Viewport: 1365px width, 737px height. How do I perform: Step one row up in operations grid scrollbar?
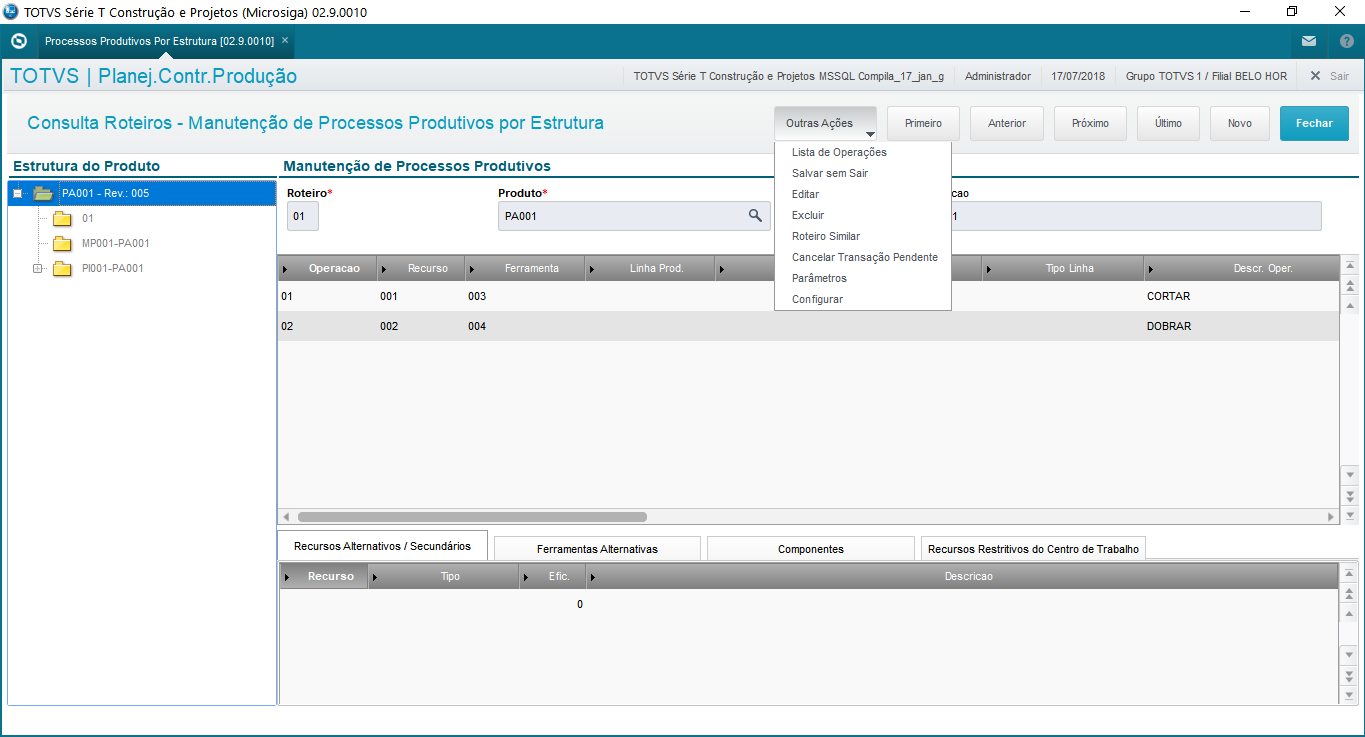pyautogui.click(x=1350, y=305)
